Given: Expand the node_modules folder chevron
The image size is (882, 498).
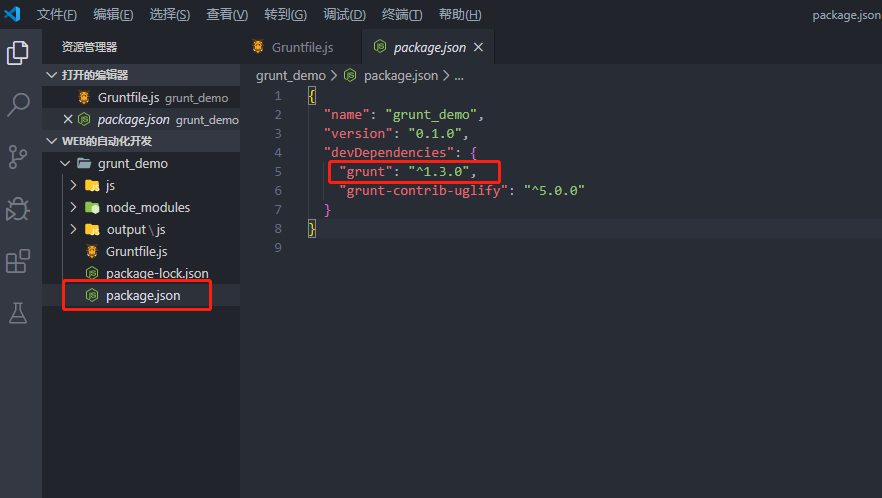Looking at the screenshot, I should 73,207.
